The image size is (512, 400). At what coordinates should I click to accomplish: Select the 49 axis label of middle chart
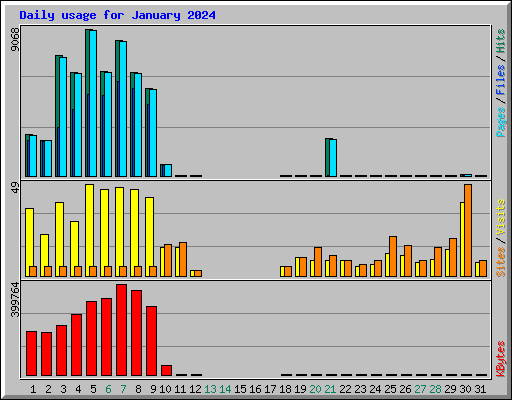pos(15,187)
